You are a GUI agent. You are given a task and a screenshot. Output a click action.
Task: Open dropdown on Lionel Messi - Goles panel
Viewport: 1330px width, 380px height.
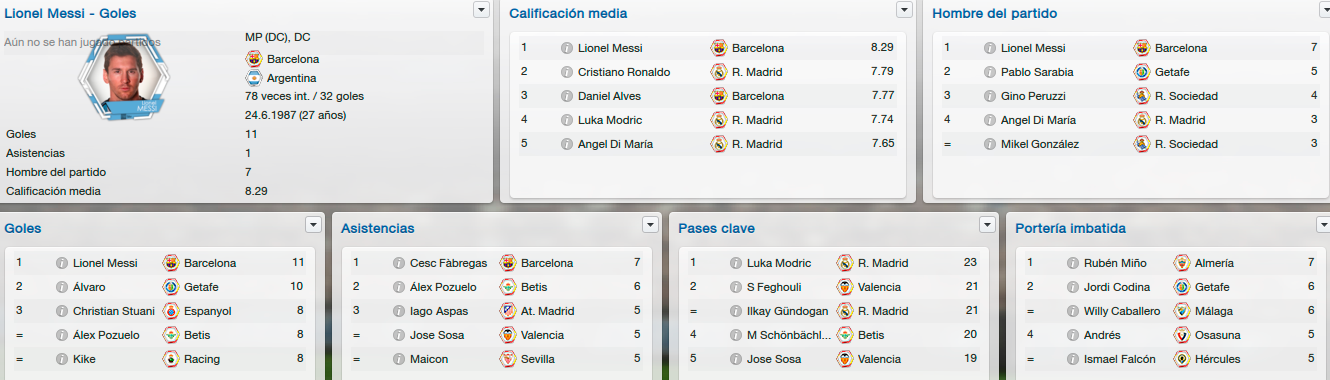481,10
